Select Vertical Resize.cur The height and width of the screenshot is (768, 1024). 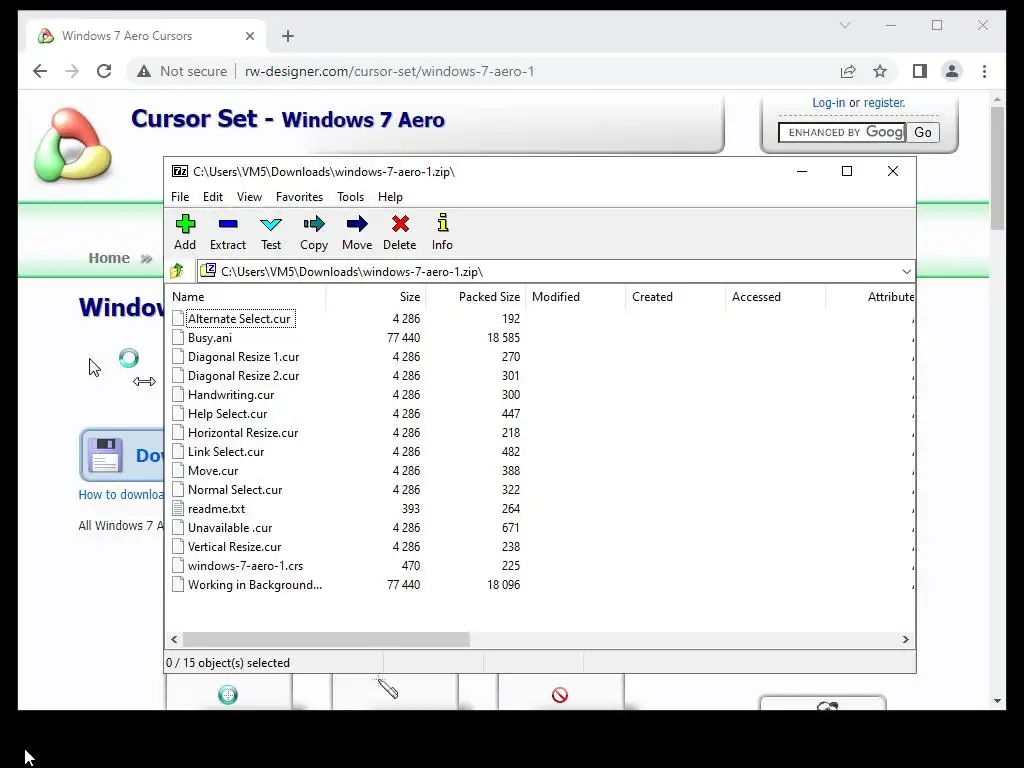234,546
